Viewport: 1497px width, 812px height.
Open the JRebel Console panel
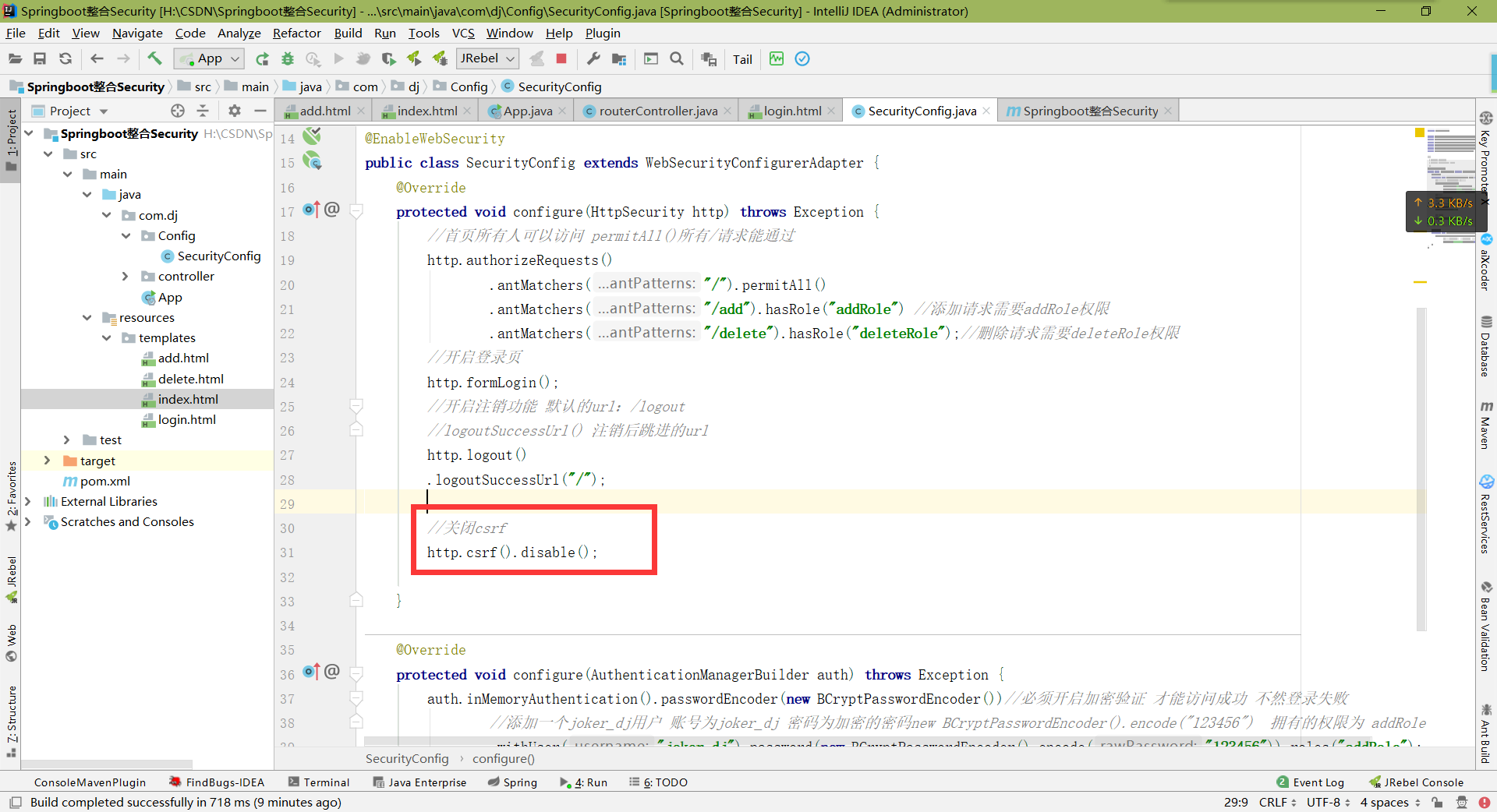[1416, 782]
